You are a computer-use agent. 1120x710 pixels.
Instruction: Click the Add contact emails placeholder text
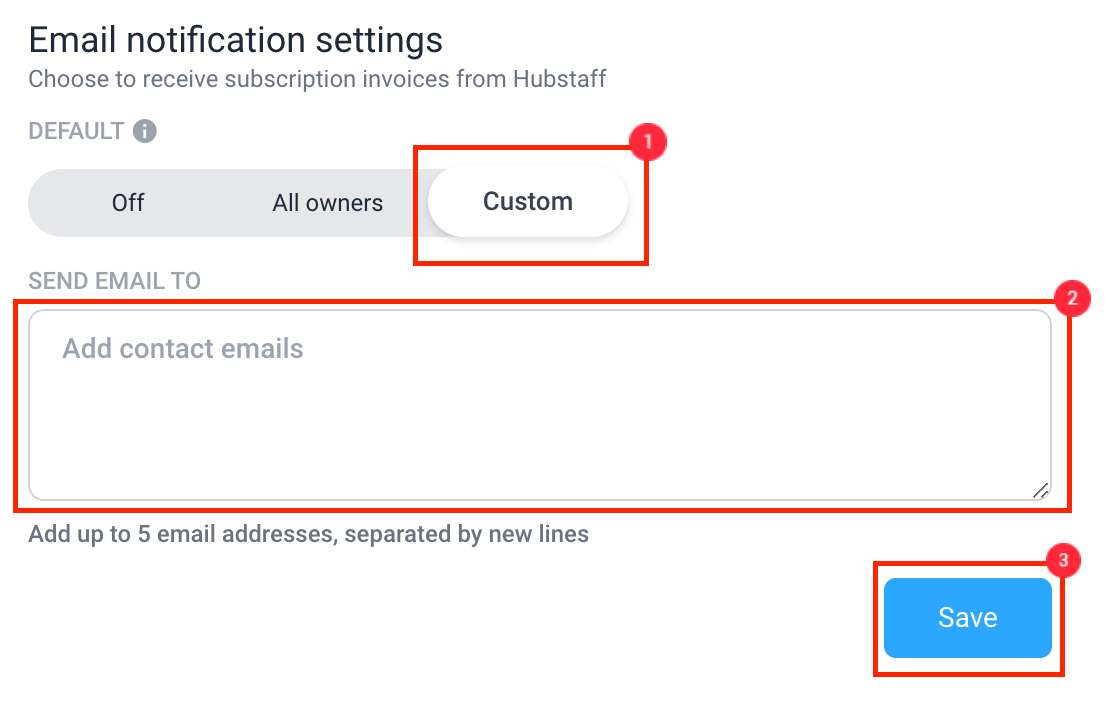tap(183, 349)
